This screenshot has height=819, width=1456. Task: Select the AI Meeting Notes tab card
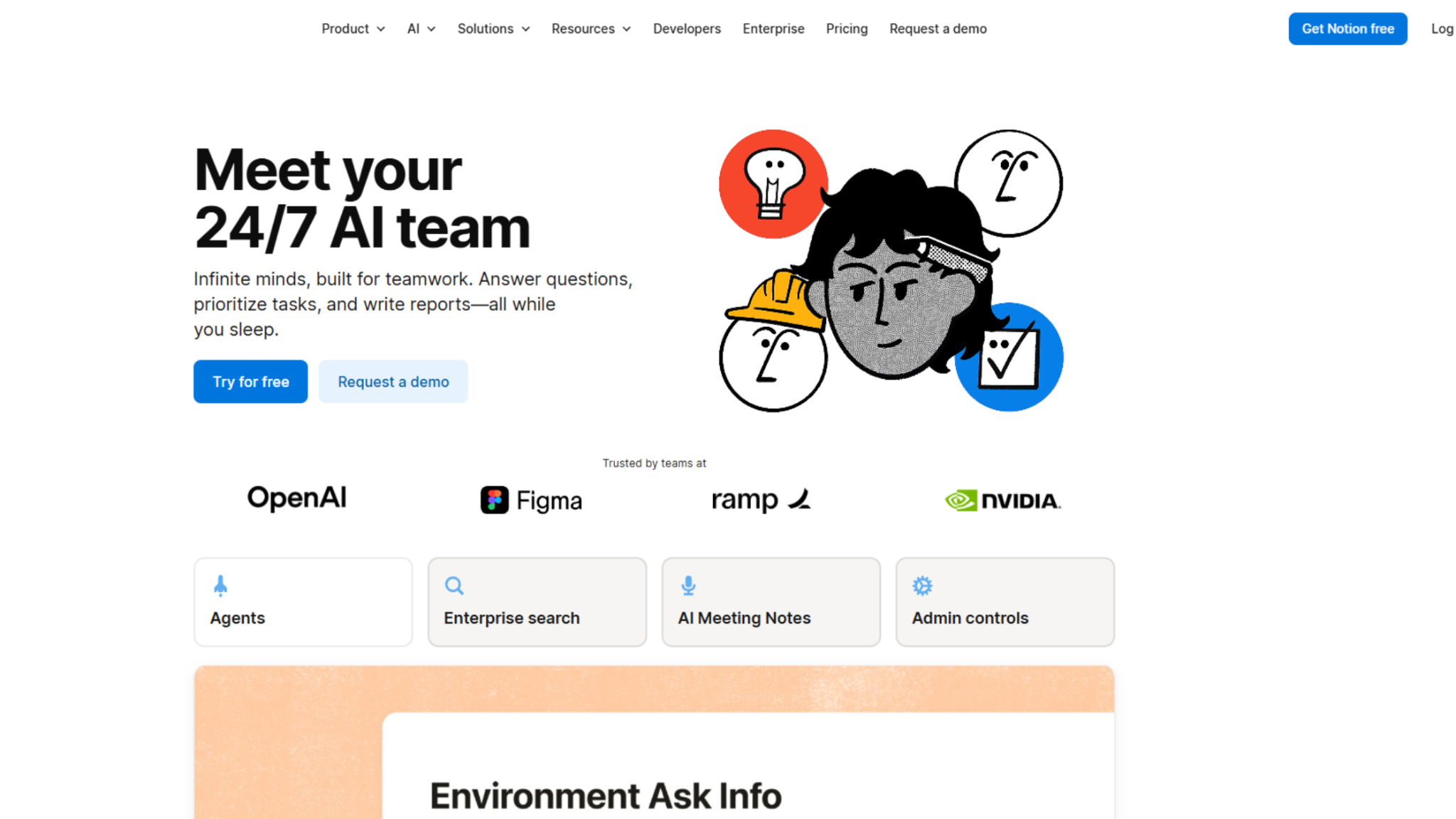point(771,602)
